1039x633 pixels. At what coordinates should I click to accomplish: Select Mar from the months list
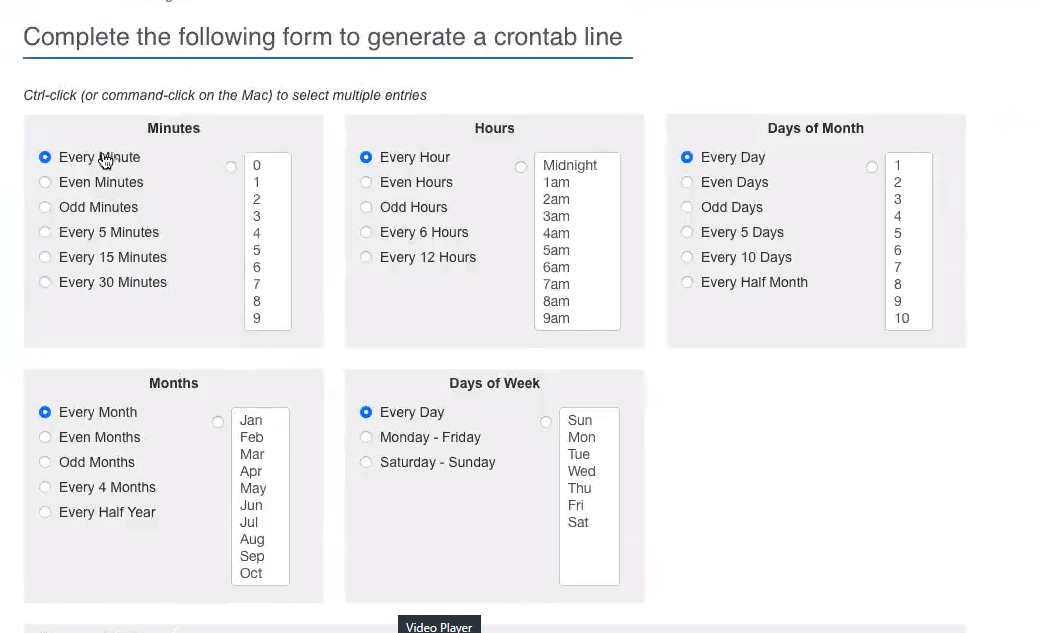point(251,453)
